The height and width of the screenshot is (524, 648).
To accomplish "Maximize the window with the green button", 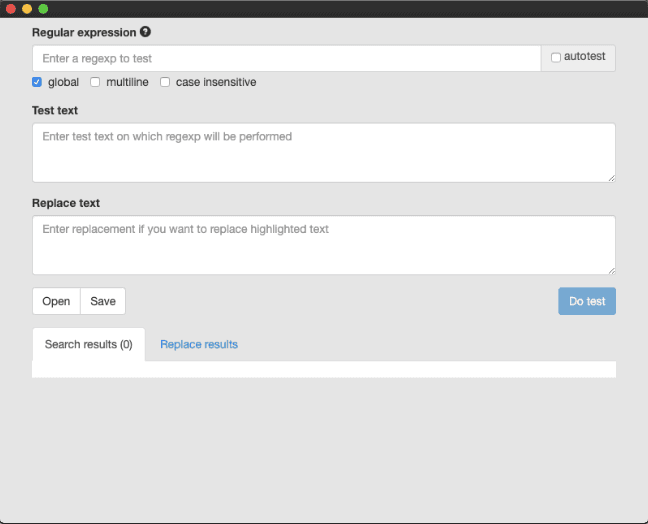I will tap(43, 8).
